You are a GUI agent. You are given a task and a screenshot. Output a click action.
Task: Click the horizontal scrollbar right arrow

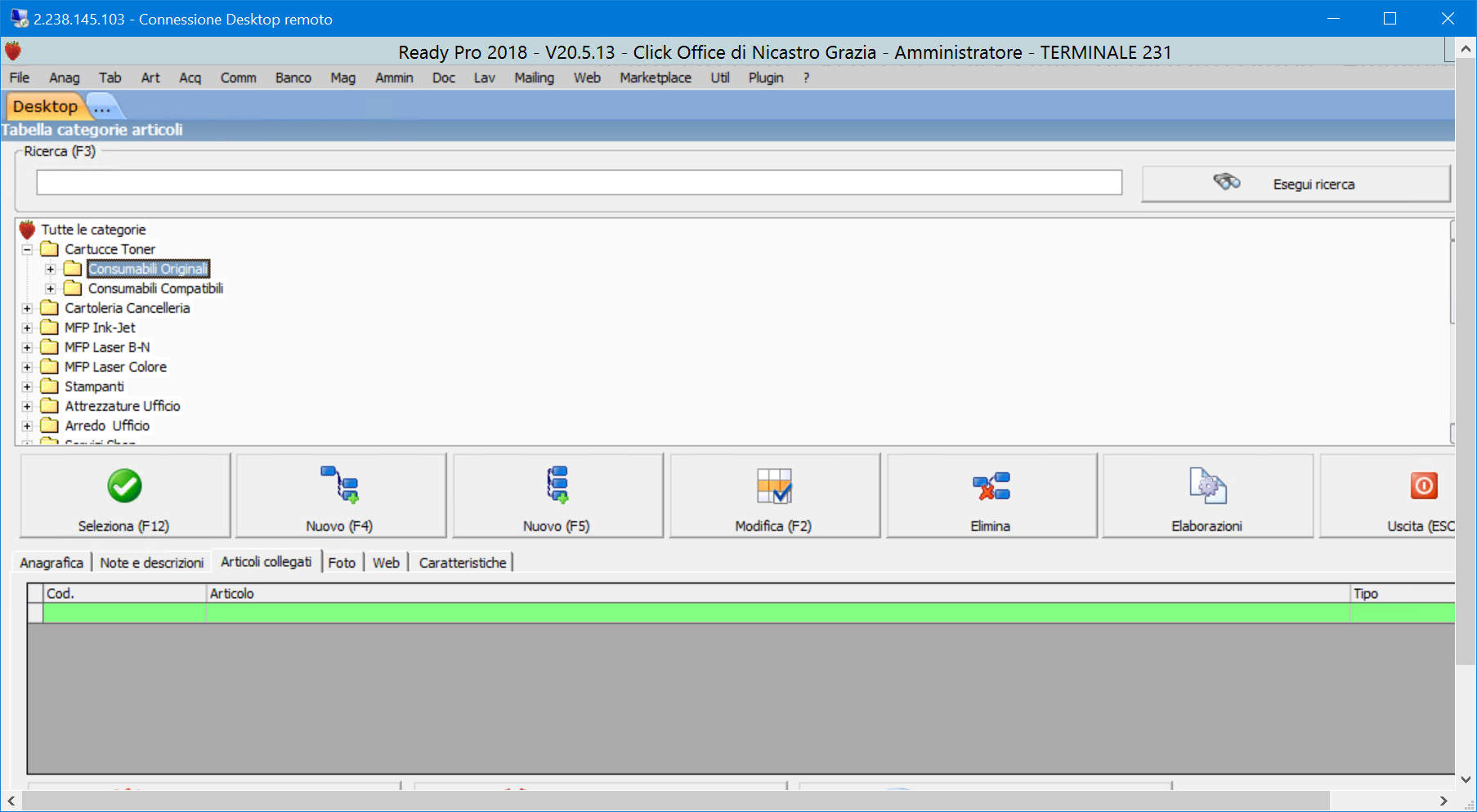[x=1443, y=801]
